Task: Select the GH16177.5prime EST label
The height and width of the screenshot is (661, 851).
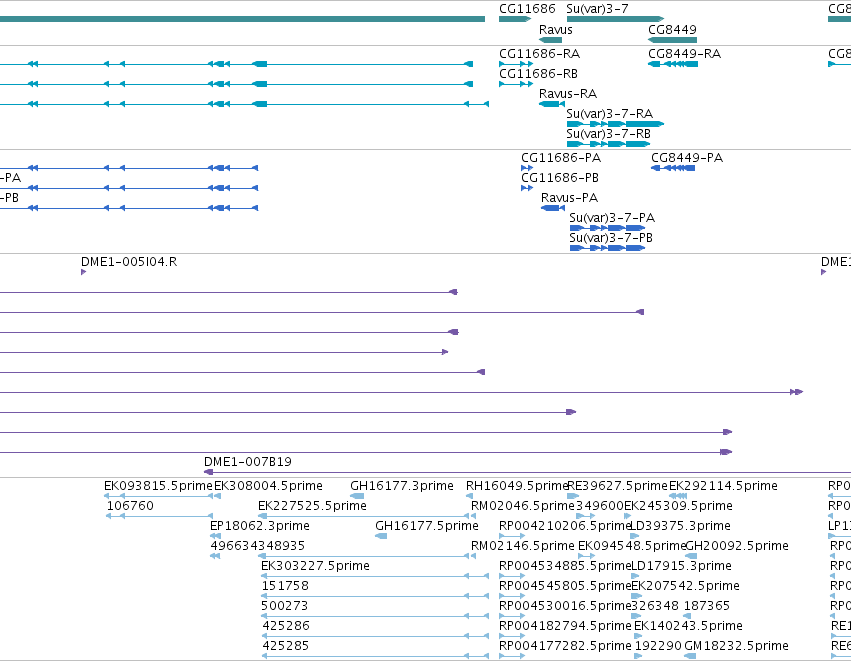Action: point(427,526)
